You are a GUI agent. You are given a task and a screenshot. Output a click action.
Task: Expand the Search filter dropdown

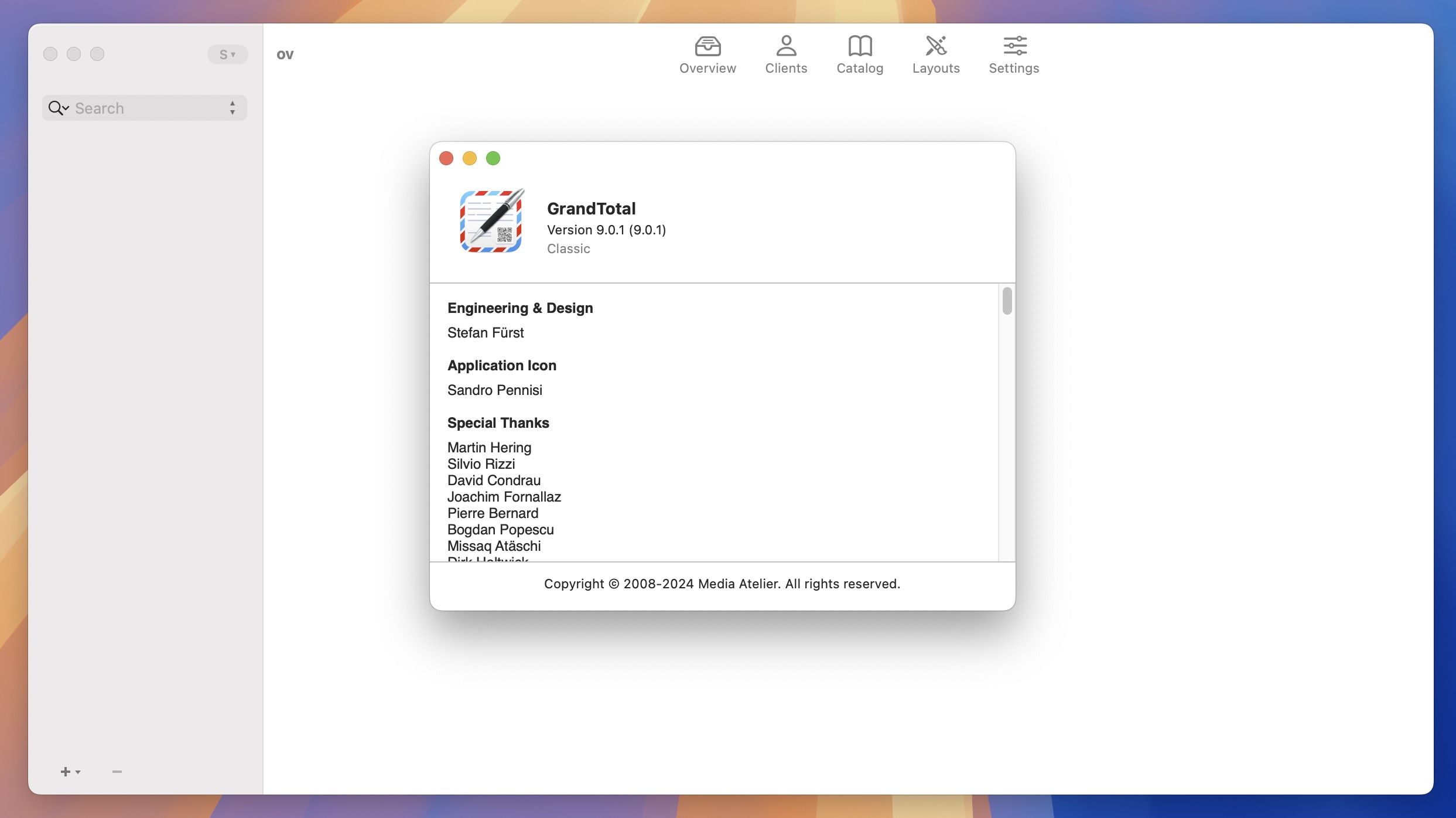pos(61,107)
